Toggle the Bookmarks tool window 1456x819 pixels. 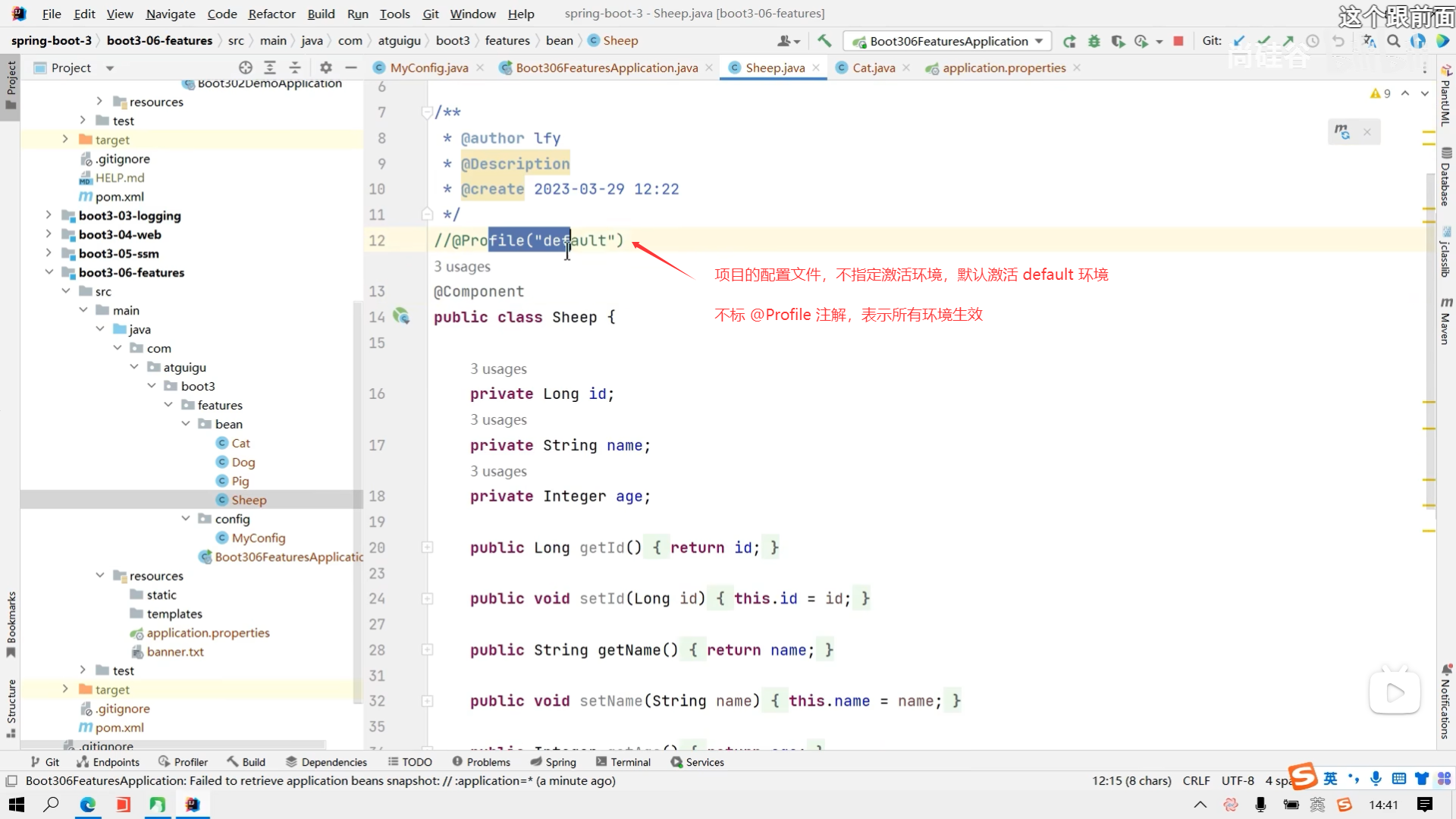(11, 623)
